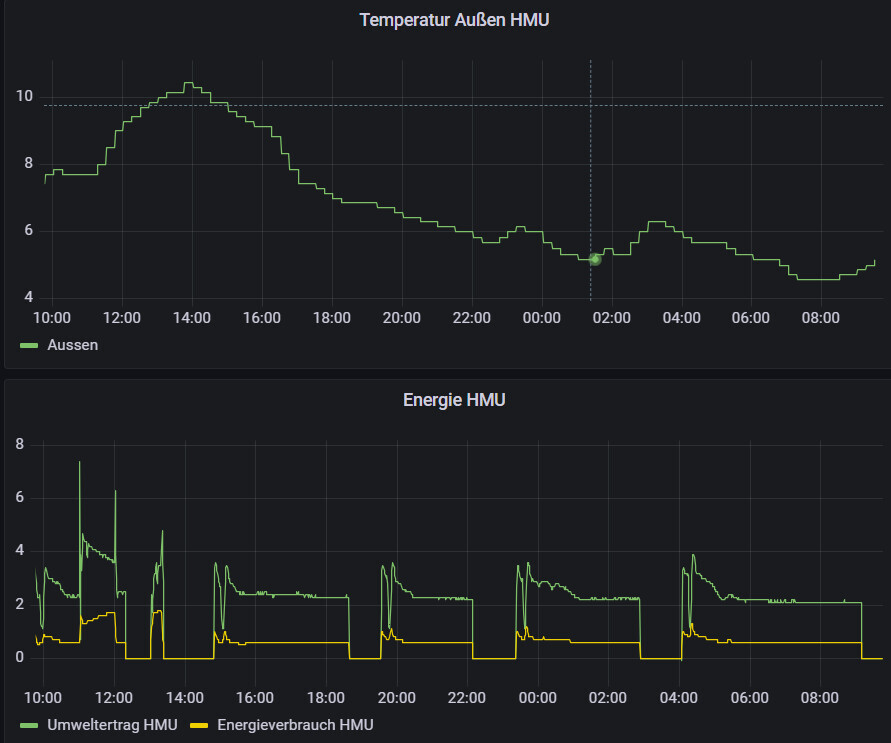
Task: Click the yellow swatch beside Energieverbrauch HMU
Action: pyautogui.click(x=199, y=725)
